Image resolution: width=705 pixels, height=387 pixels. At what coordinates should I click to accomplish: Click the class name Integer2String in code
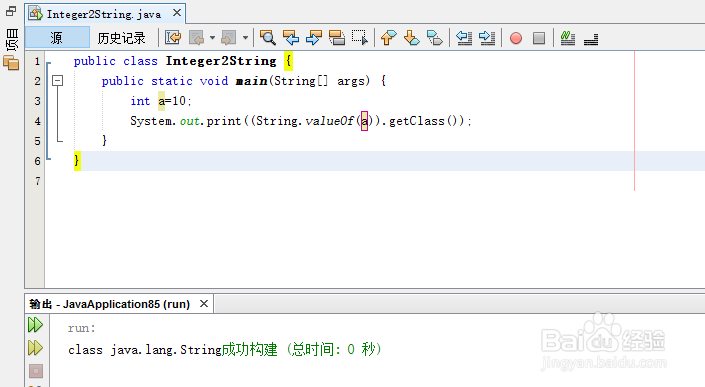point(221,61)
